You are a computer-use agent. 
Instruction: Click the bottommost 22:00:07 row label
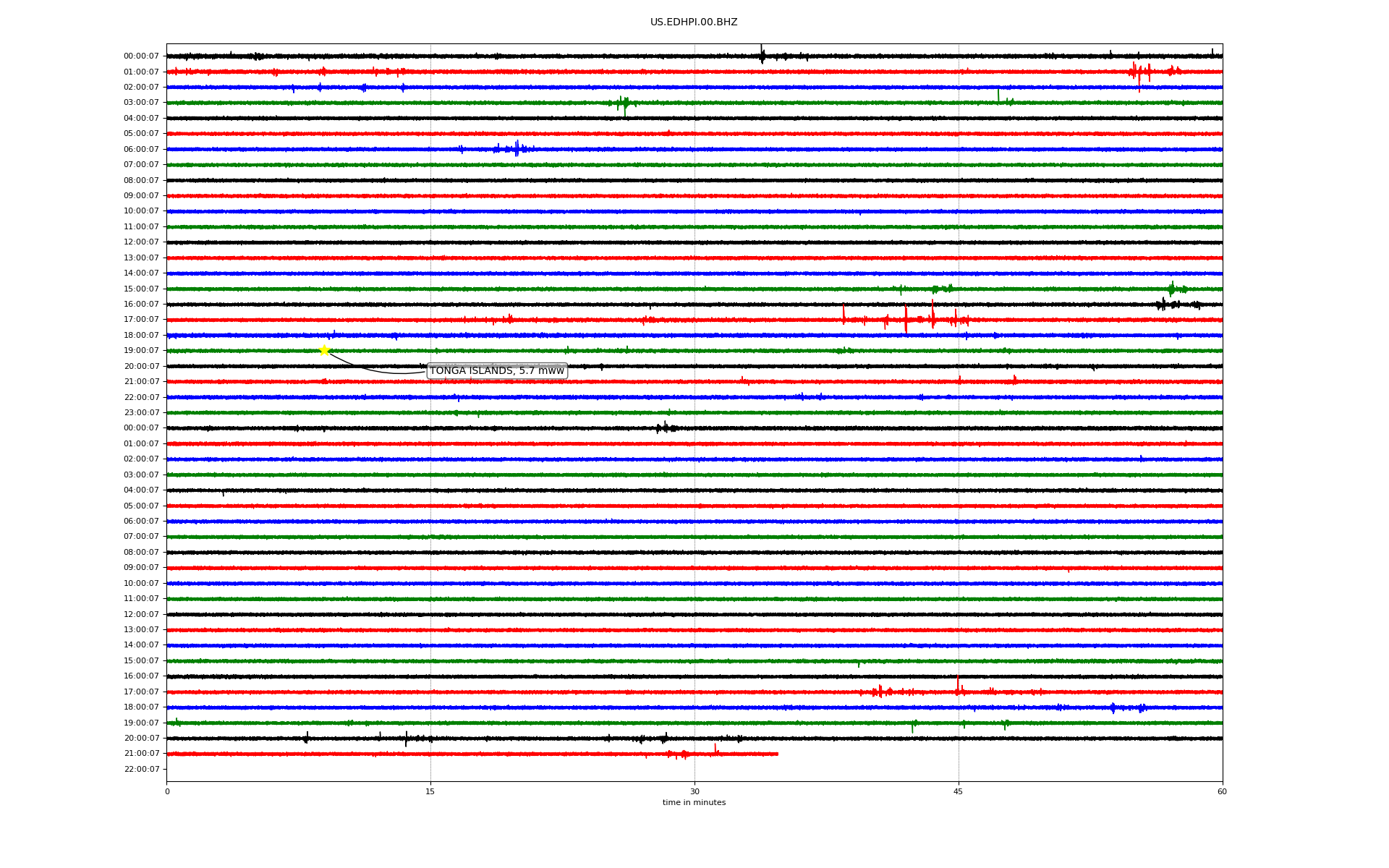tap(141, 769)
